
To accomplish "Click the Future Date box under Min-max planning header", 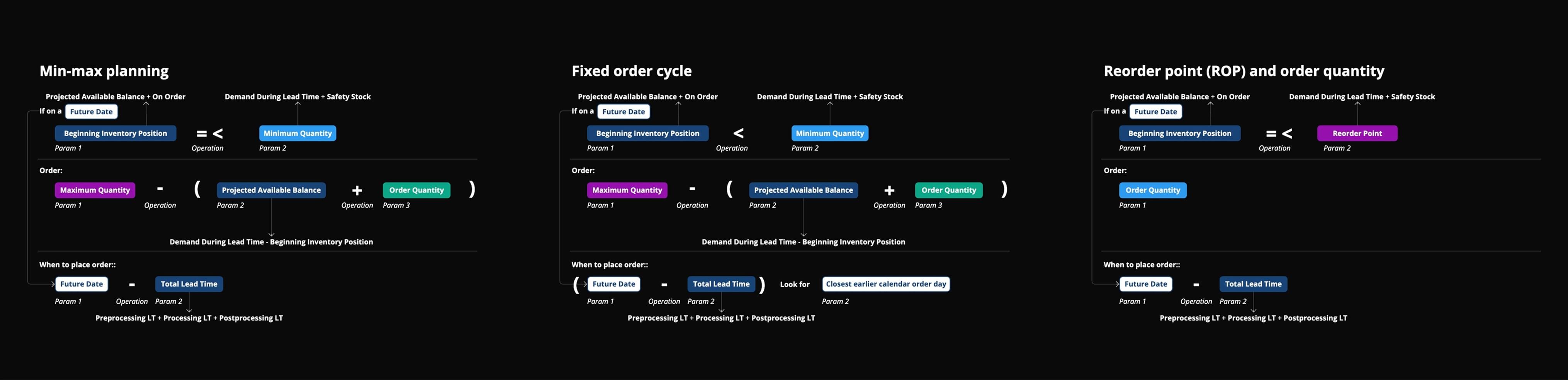I will [x=91, y=112].
